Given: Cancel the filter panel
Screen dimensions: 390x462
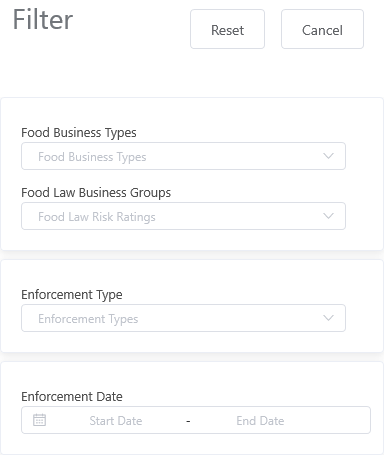Looking at the screenshot, I should pos(322,29).
